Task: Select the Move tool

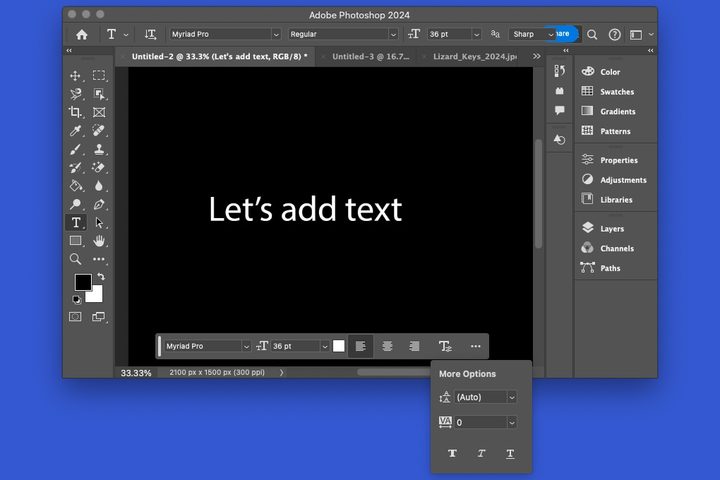Action: (75, 76)
